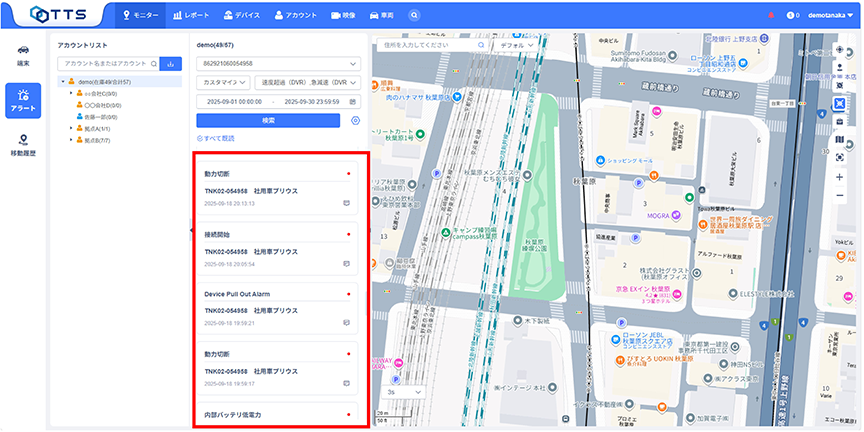Image resolution: width=864 pixels, height=432 pixels.
Task: Expand the 拠点B(7/7) tree node
Action: (71, 141)
